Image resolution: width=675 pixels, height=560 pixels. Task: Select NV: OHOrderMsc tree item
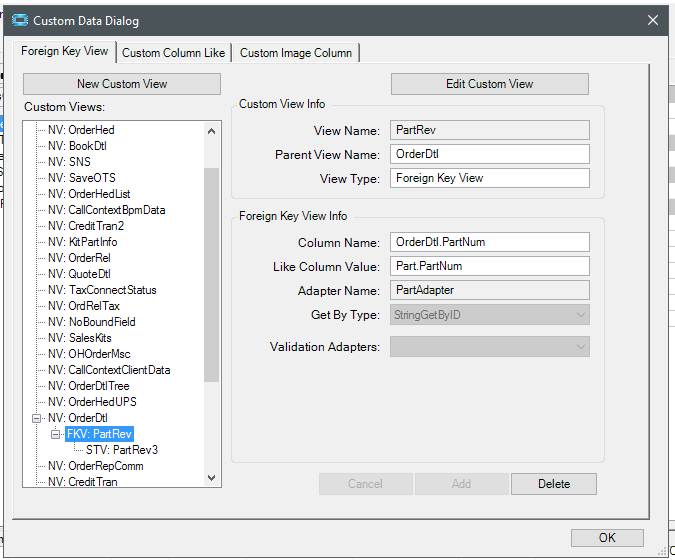coord(89,354)
